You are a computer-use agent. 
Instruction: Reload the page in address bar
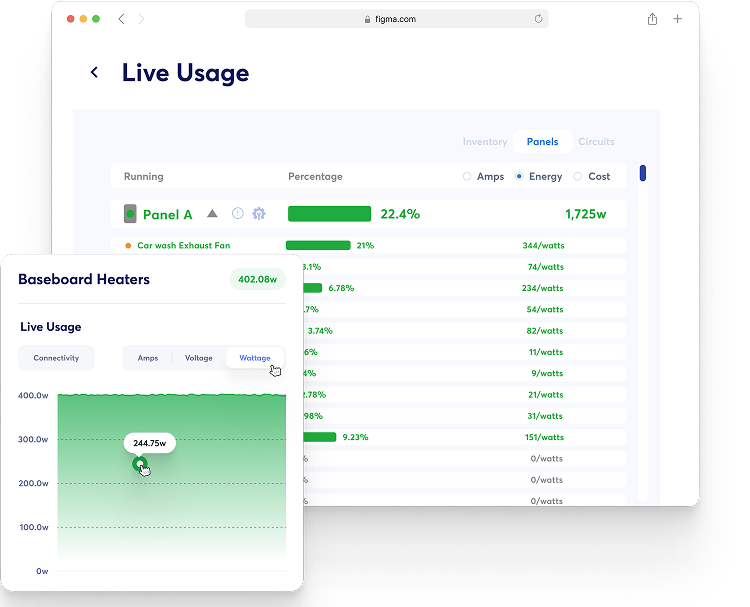[x=539, y=19]
